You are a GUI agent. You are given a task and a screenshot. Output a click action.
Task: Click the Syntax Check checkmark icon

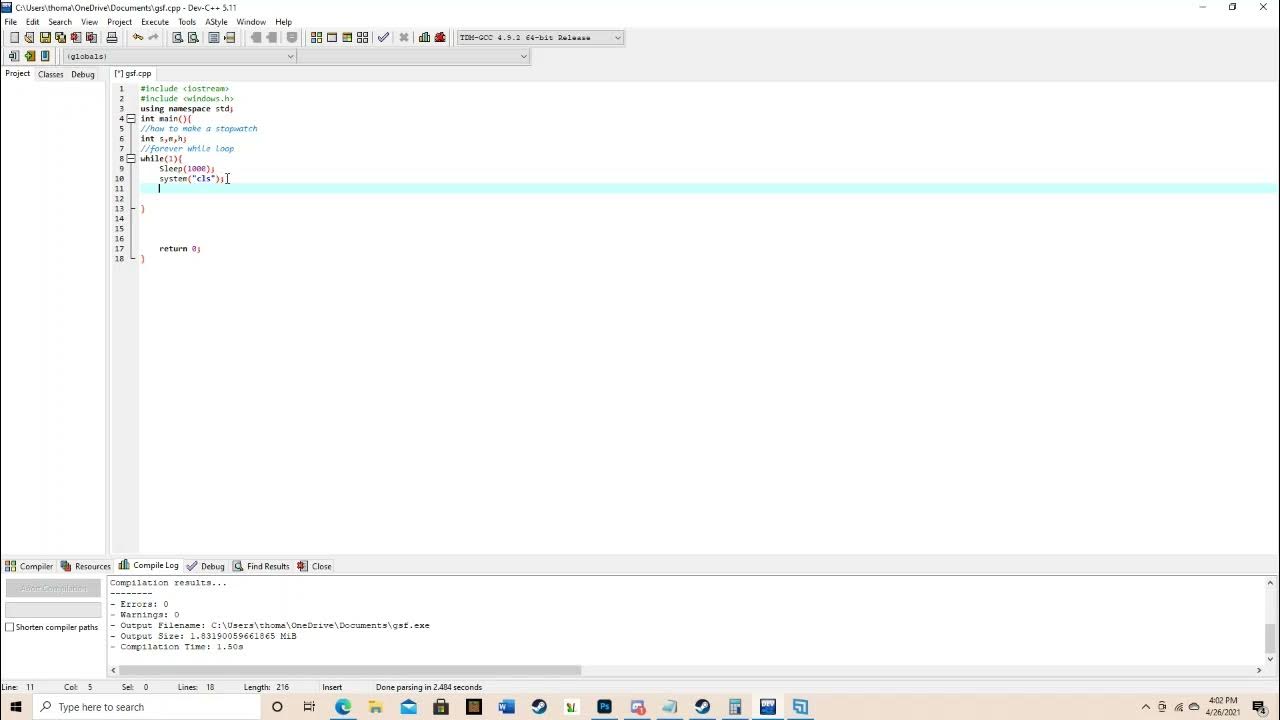(383, 38)
